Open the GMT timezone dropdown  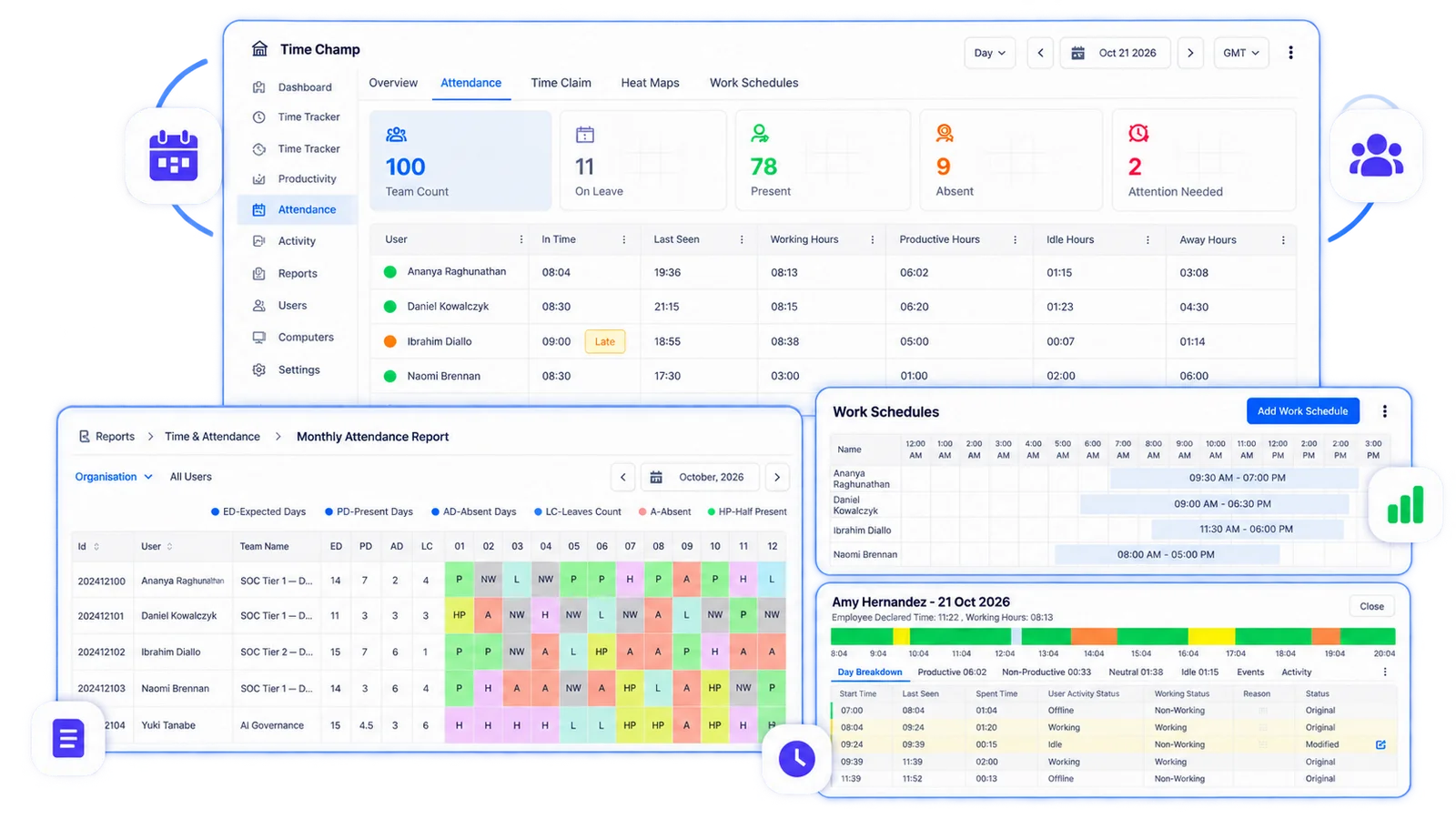point(1241,53)
